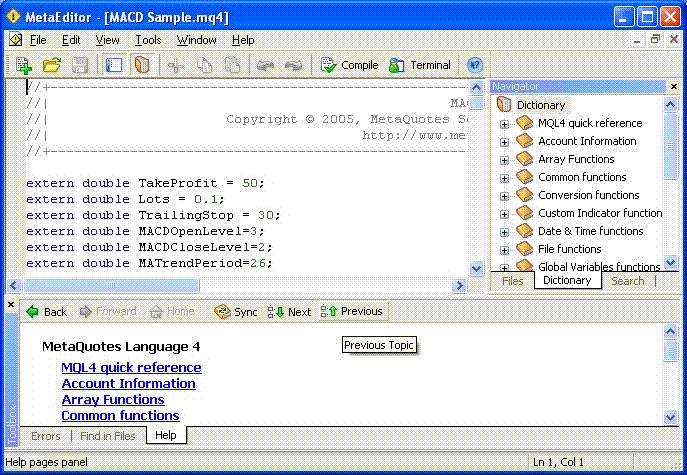Open the Tools menu

148,40
